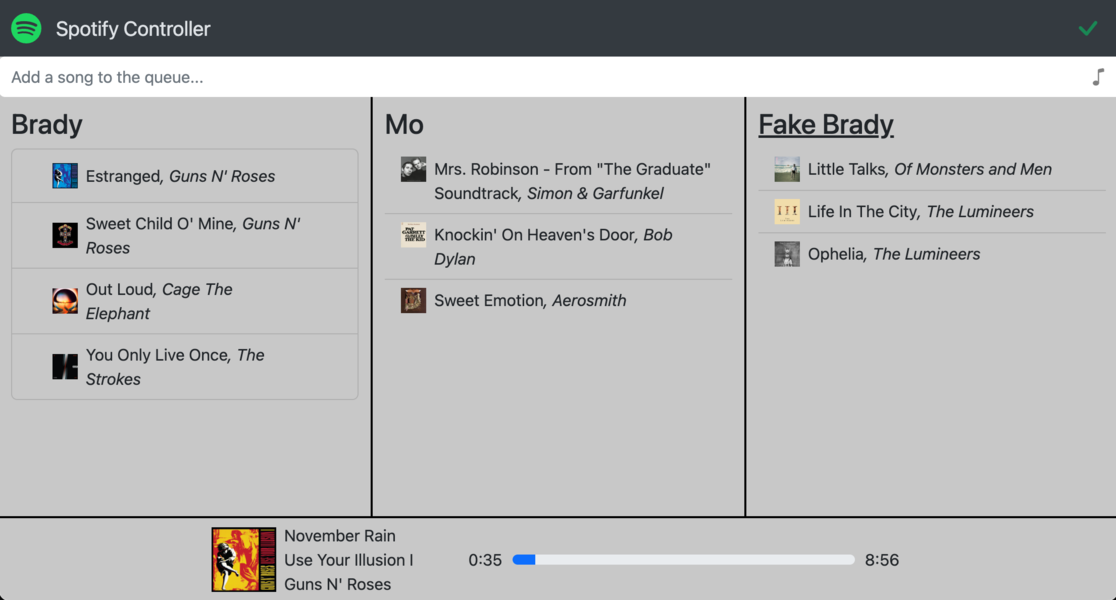Open the Fake Brady user link

(x=826, y=124)
